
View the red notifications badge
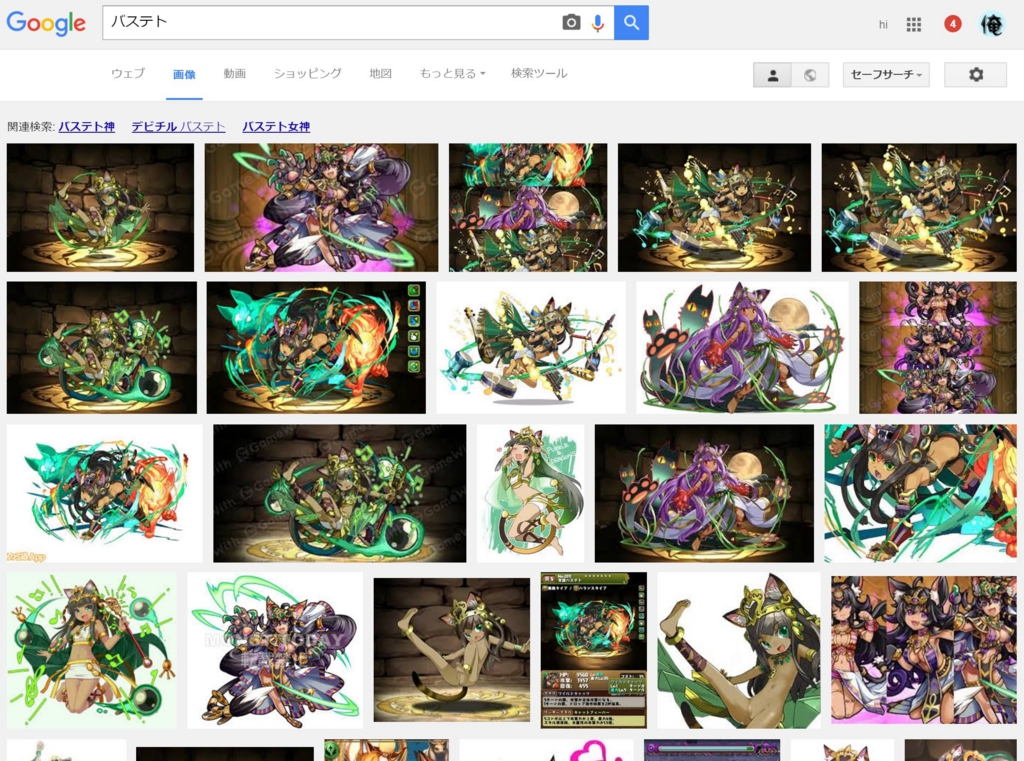[953, 24]
